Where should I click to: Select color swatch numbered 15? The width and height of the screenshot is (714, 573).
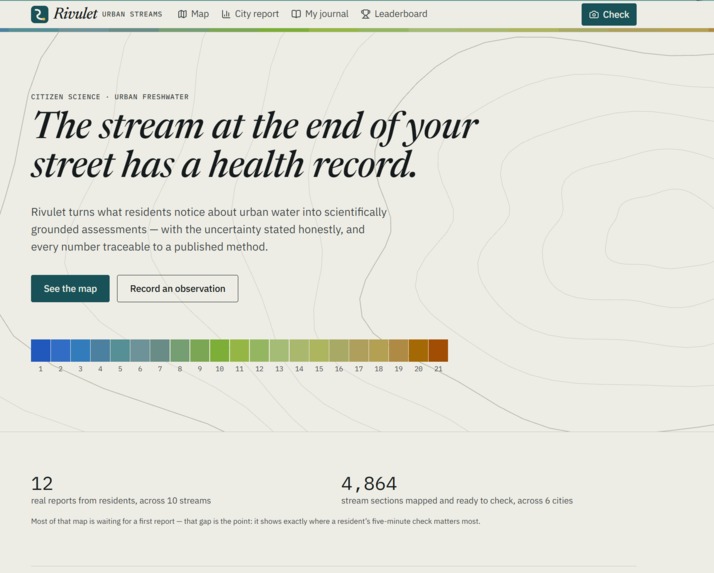tap(319, 350)
